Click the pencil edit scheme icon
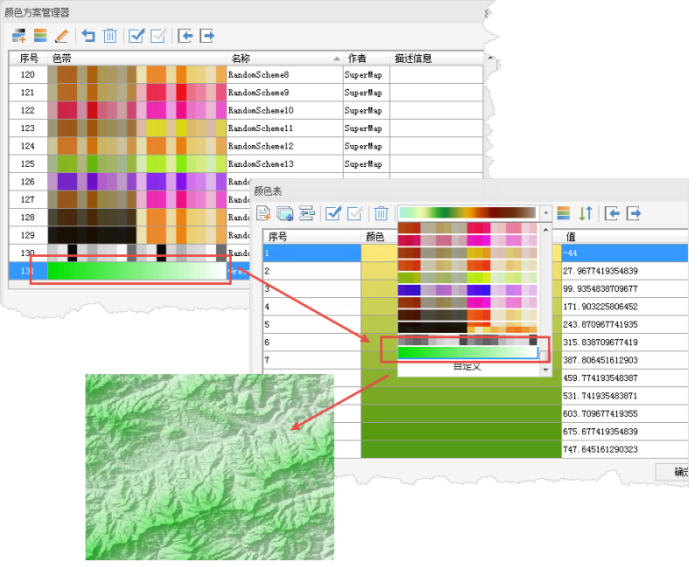Screen dimensions: 700x567 (61, 36)
